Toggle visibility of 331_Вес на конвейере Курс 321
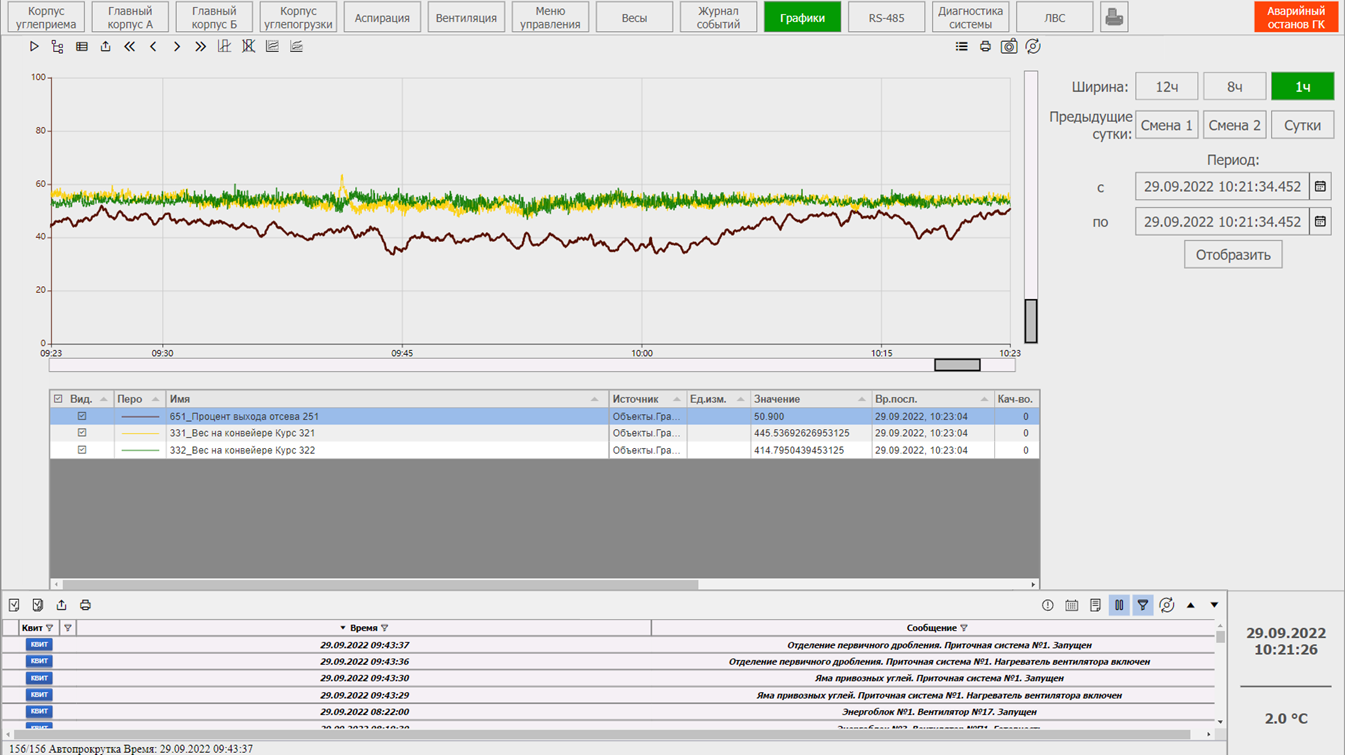Screen dimensions: 1345x755 coord(82,433)
